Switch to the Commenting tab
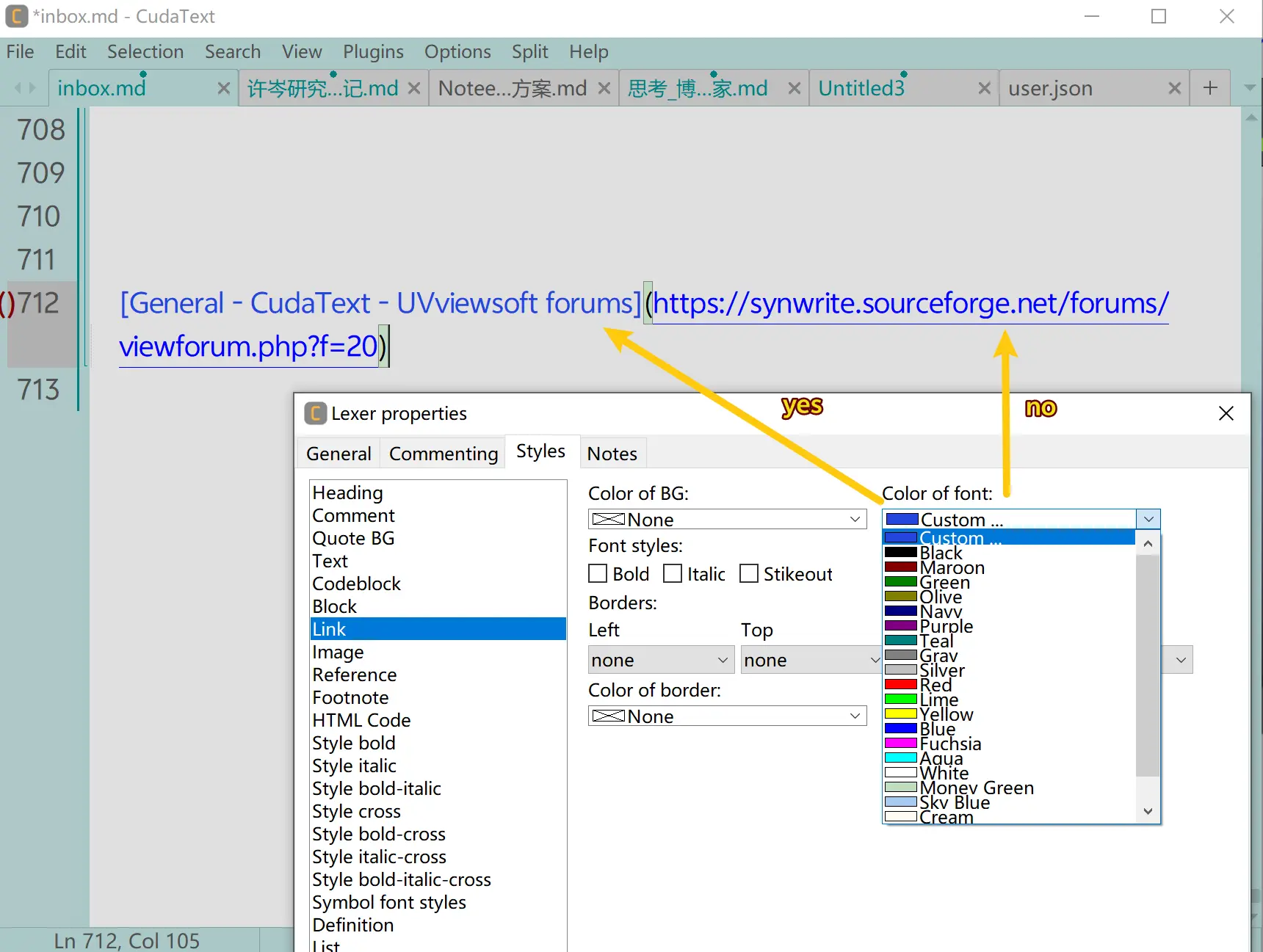Viewport: 1263px width, 952px height. (x=444, y=454)
